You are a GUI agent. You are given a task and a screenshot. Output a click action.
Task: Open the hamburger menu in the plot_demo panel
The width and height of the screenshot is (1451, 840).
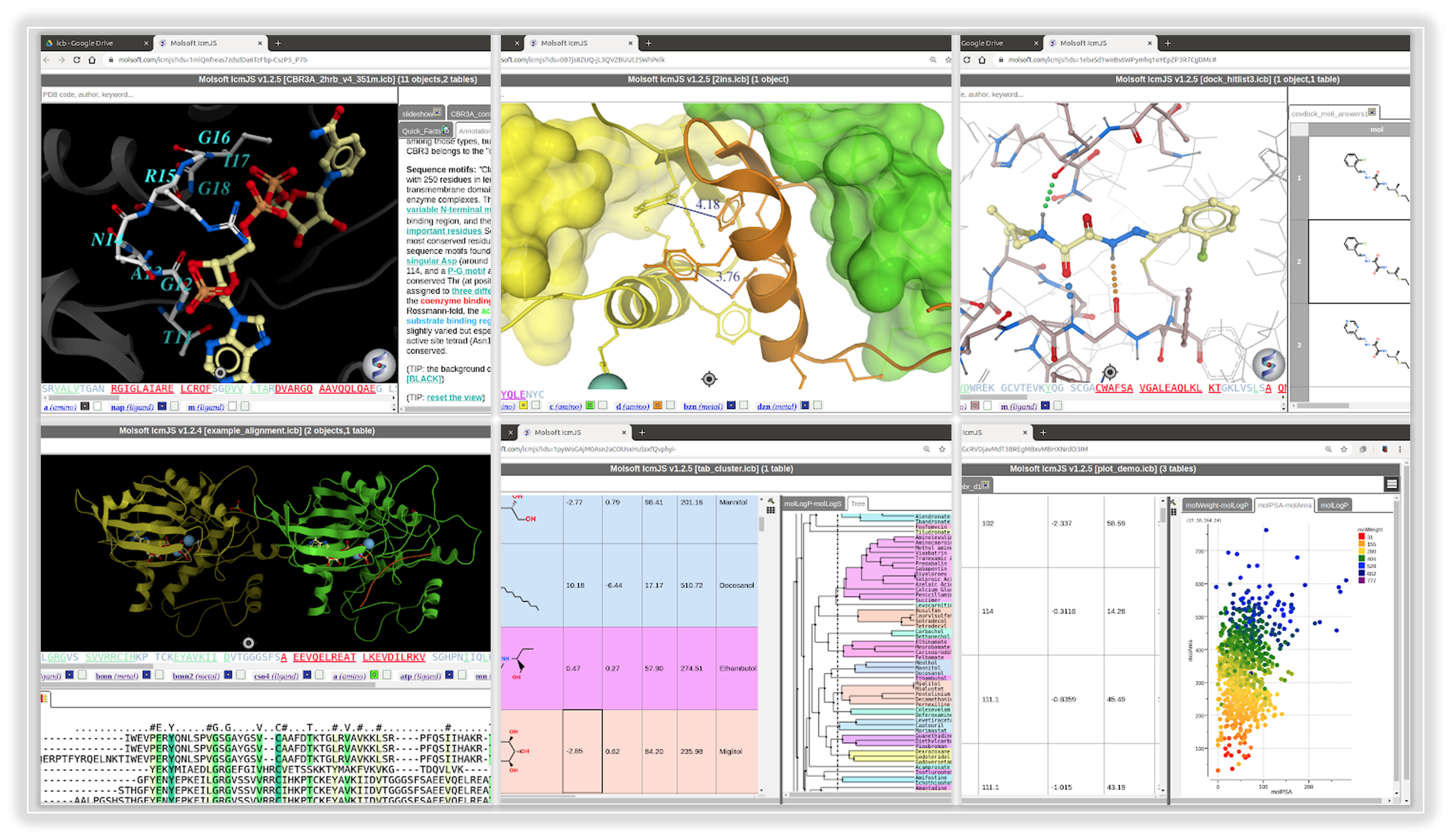tap(1391, 484)
